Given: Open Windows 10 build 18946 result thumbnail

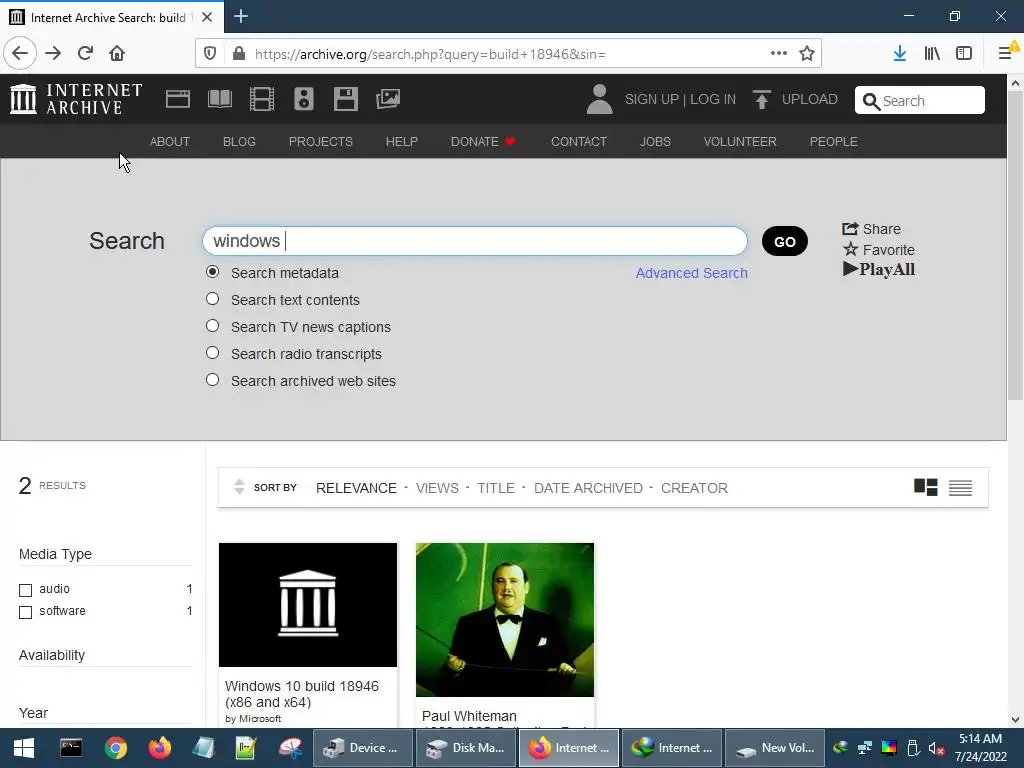Looking at the screenshot, I should 308,605.
